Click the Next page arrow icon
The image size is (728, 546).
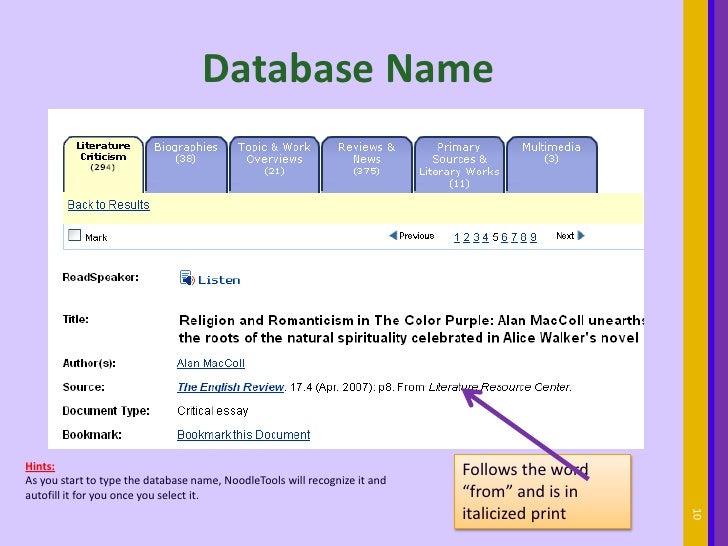coord(580,235)
